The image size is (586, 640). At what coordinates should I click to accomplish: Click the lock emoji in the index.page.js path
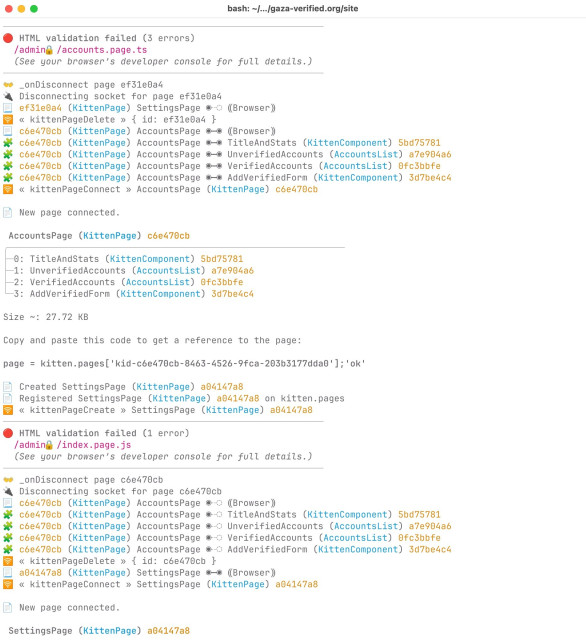point(49,445)
